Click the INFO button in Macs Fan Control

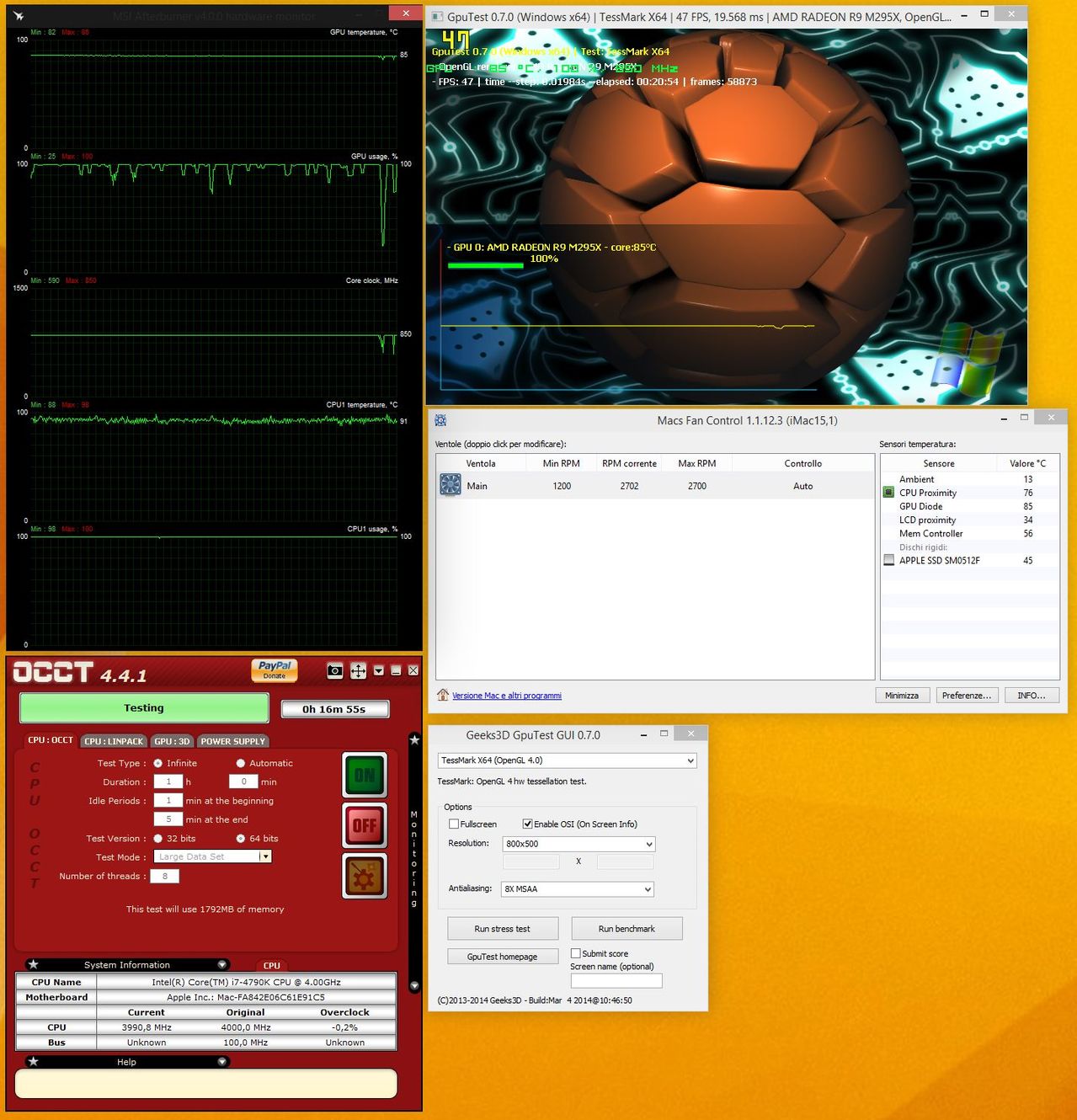click(1032, 695)
